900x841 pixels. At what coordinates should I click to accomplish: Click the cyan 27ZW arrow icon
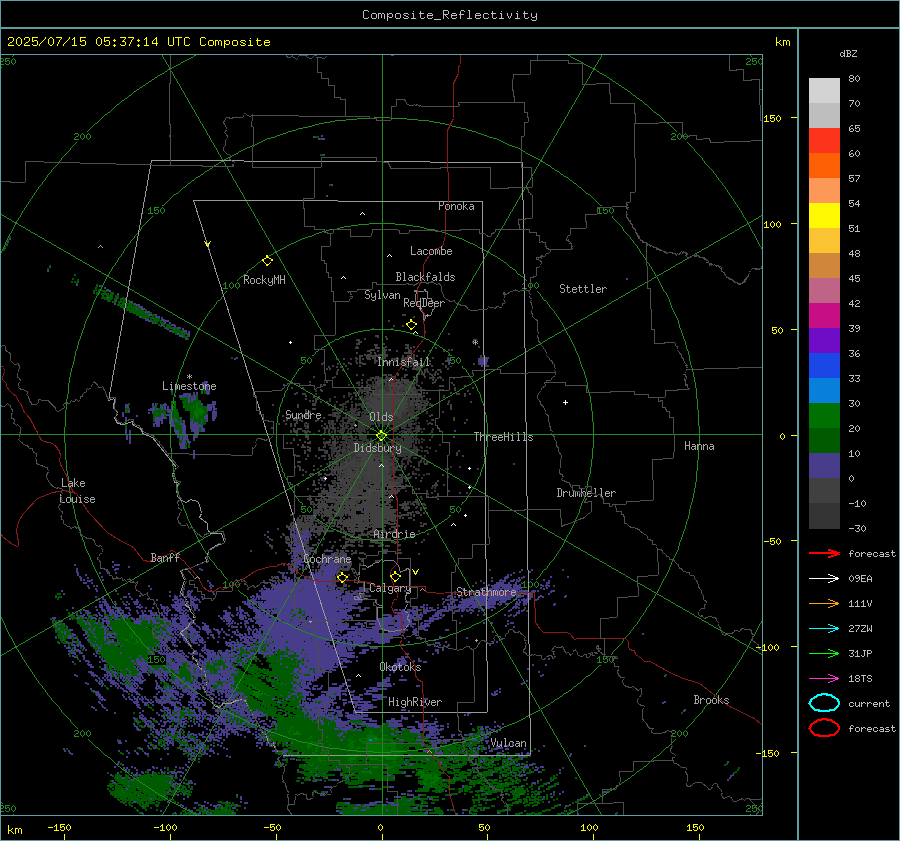click(x=824, y=629)
